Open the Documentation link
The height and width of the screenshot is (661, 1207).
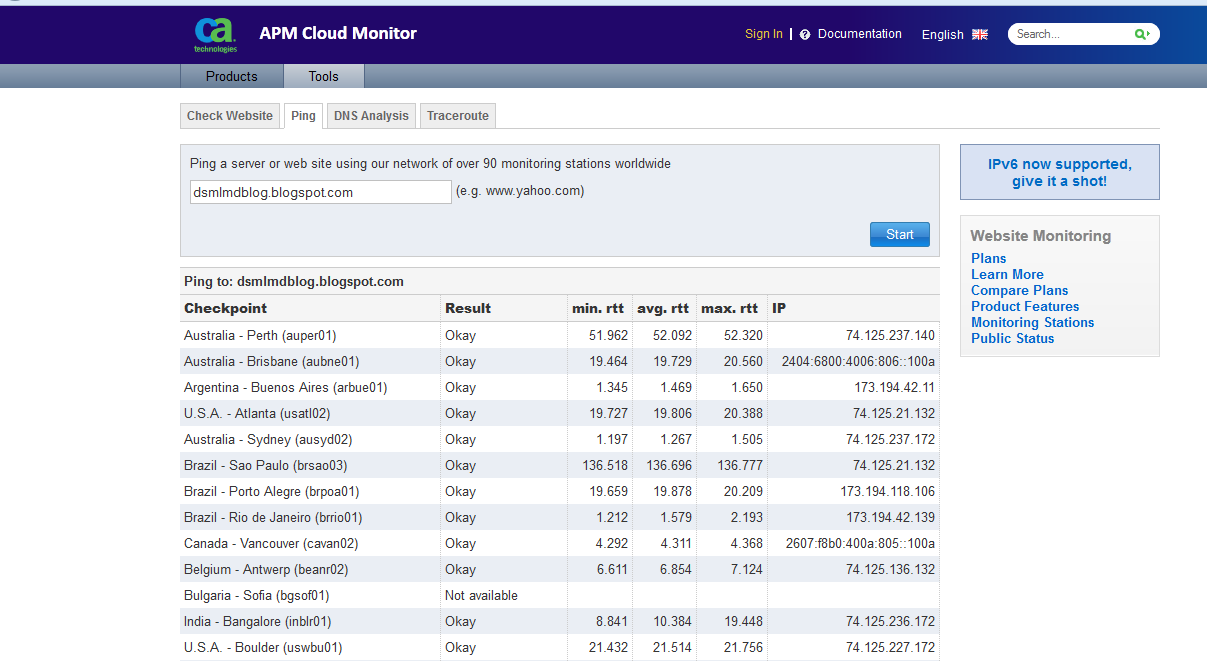(860, 34)
